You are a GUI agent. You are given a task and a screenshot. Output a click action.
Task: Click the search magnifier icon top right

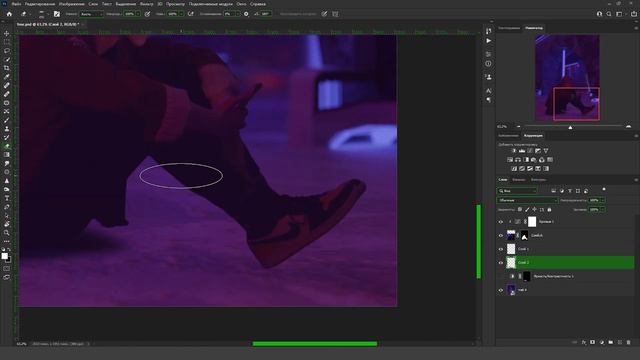tap(609, 14)
